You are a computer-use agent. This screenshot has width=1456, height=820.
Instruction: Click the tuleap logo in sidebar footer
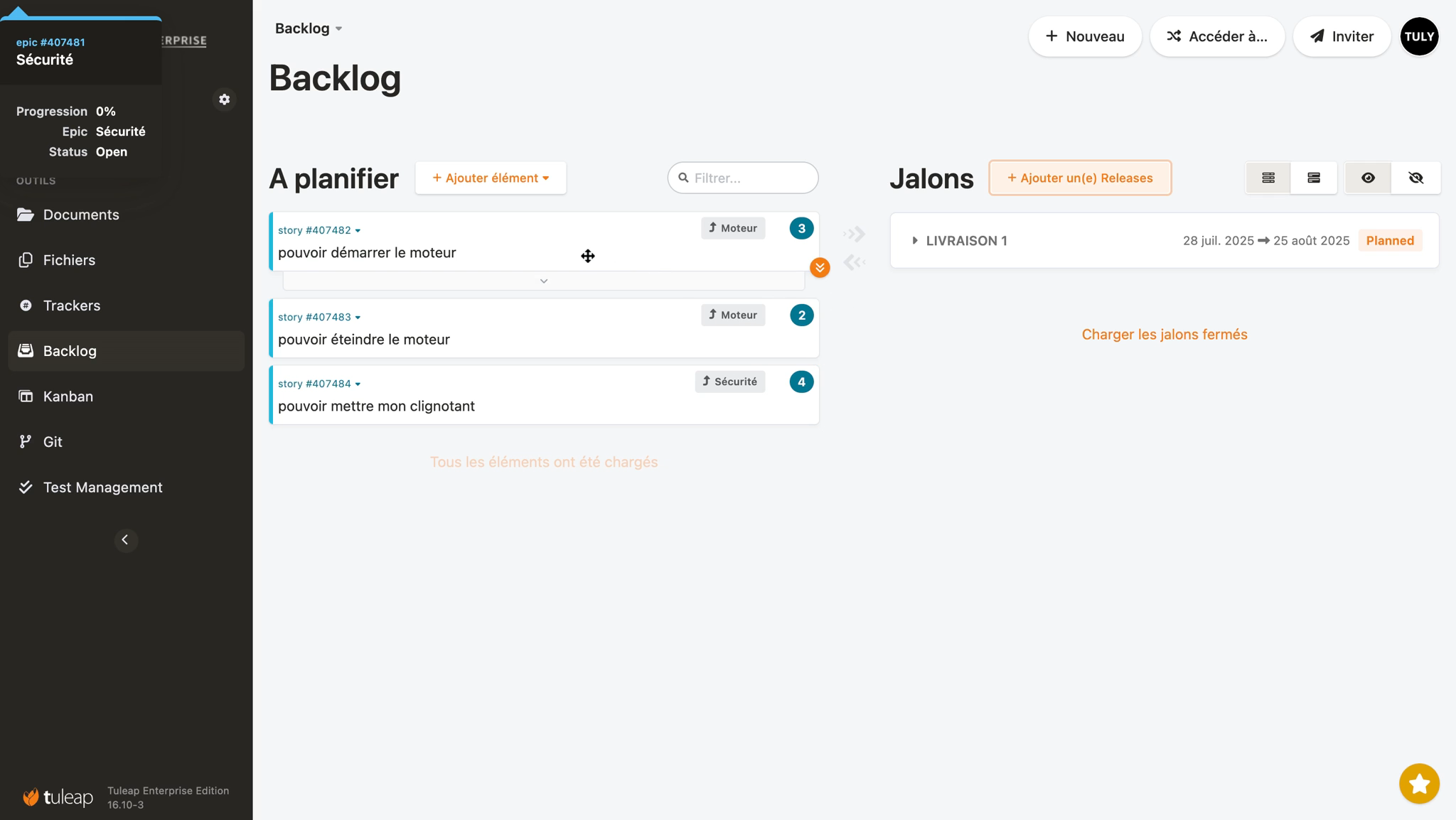click(x=58, y=797)
